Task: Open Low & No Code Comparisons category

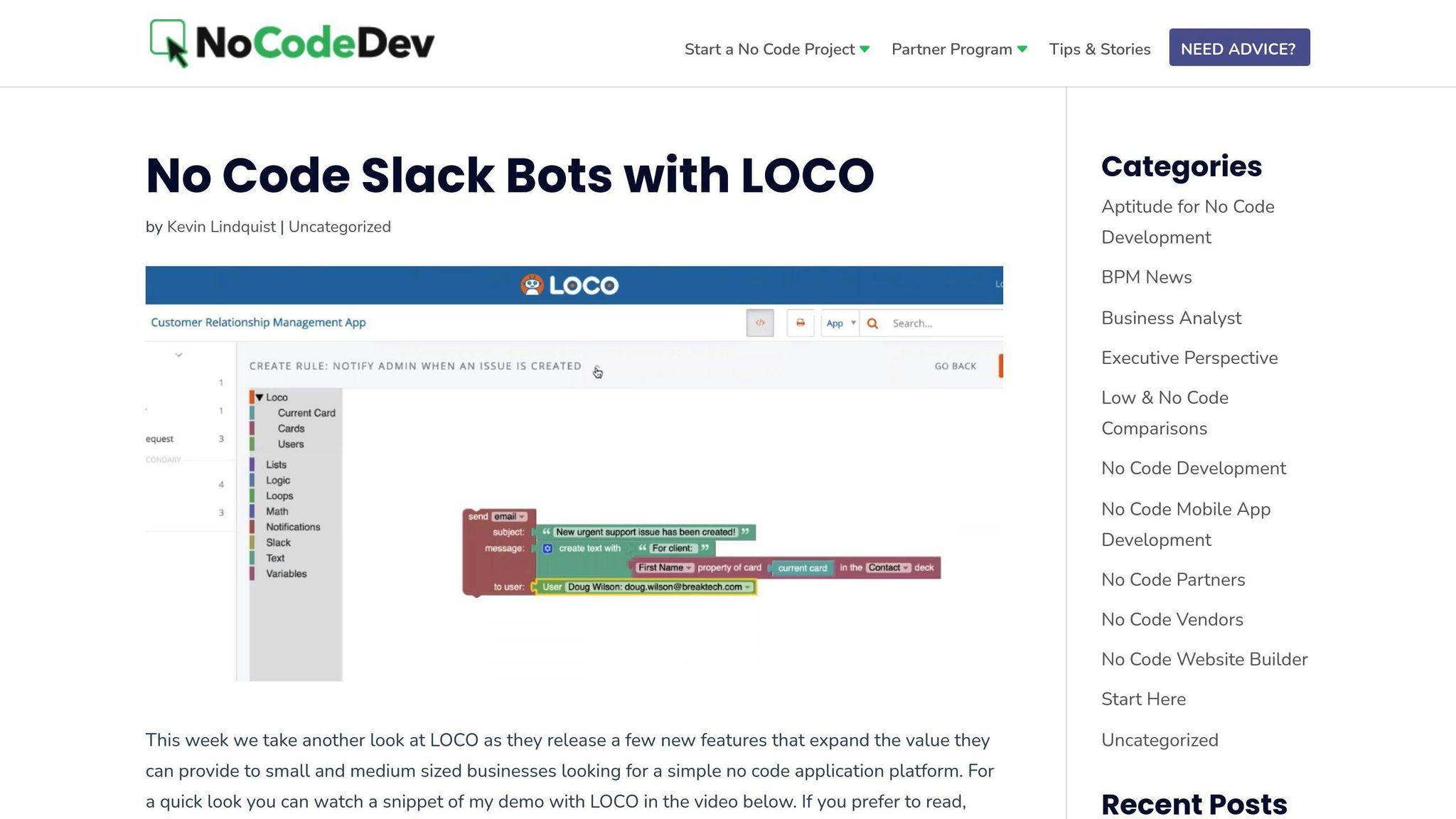Action: [x=1165, y=413]
